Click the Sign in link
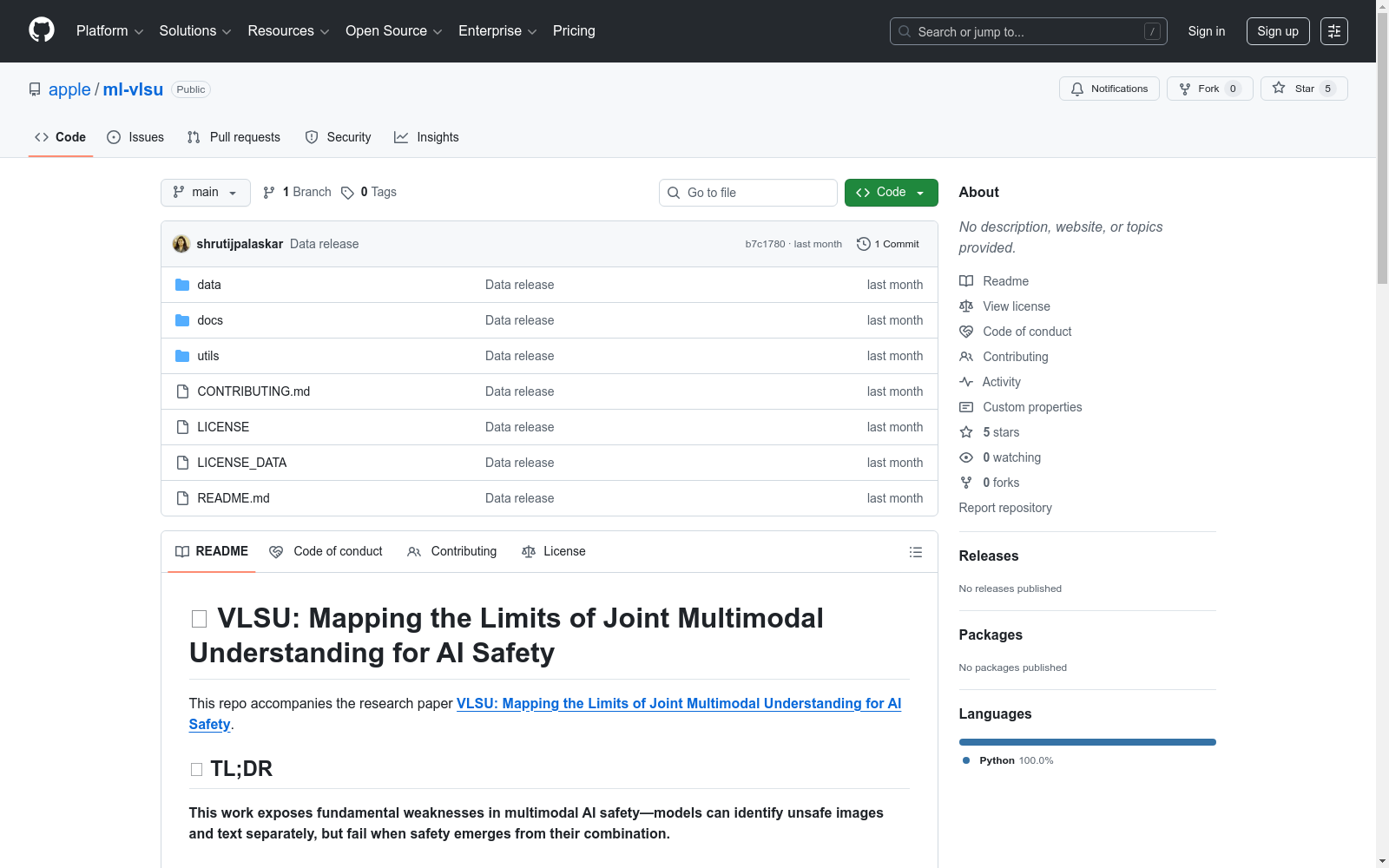1389x868 pixels. tap(1207, 31)
